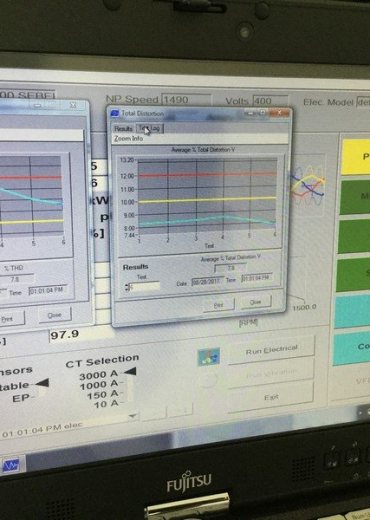
Task: Click the Zoom Info menu item
Action: (x=129, y=138)
